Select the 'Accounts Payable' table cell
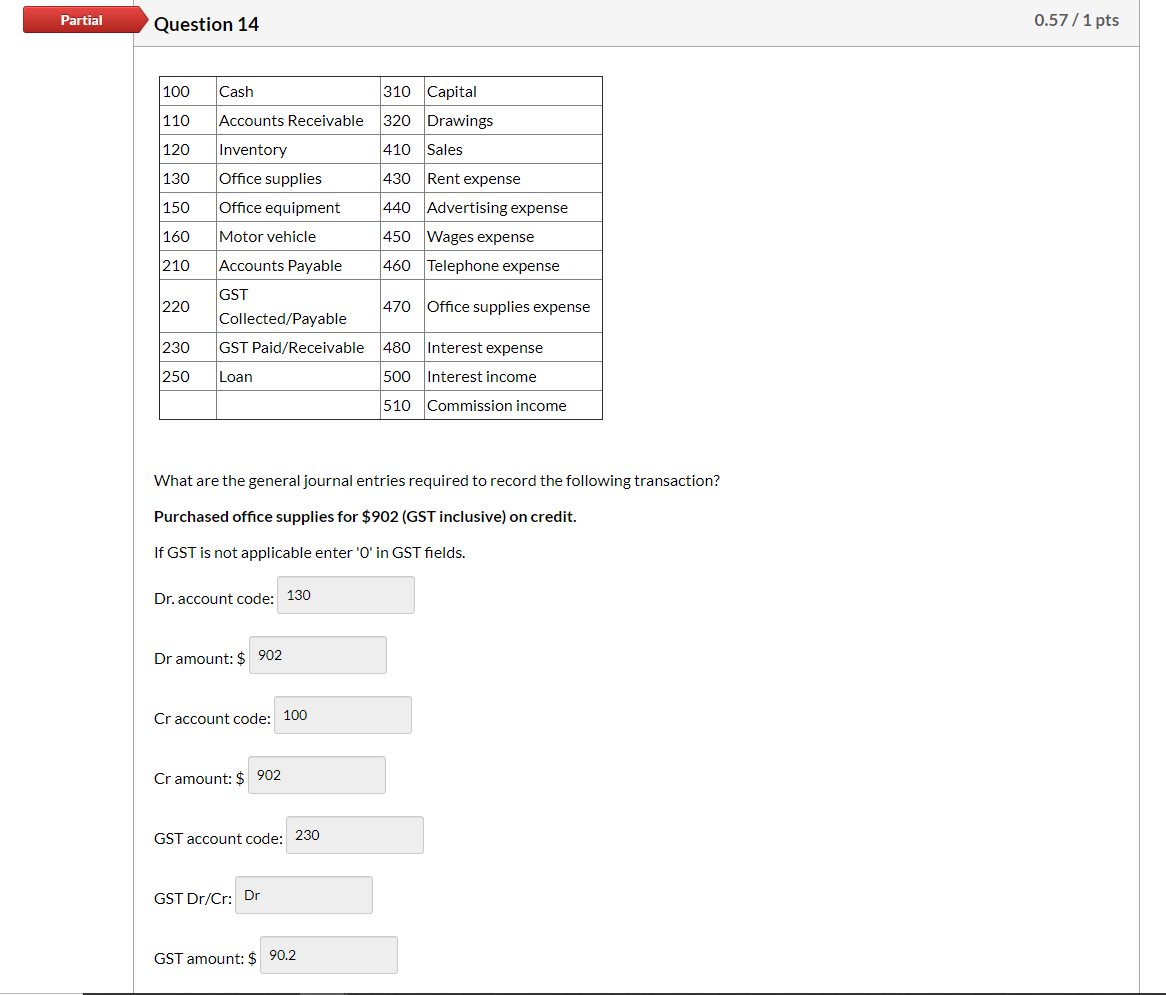The image size is (1166, 995). pos(298,265)
